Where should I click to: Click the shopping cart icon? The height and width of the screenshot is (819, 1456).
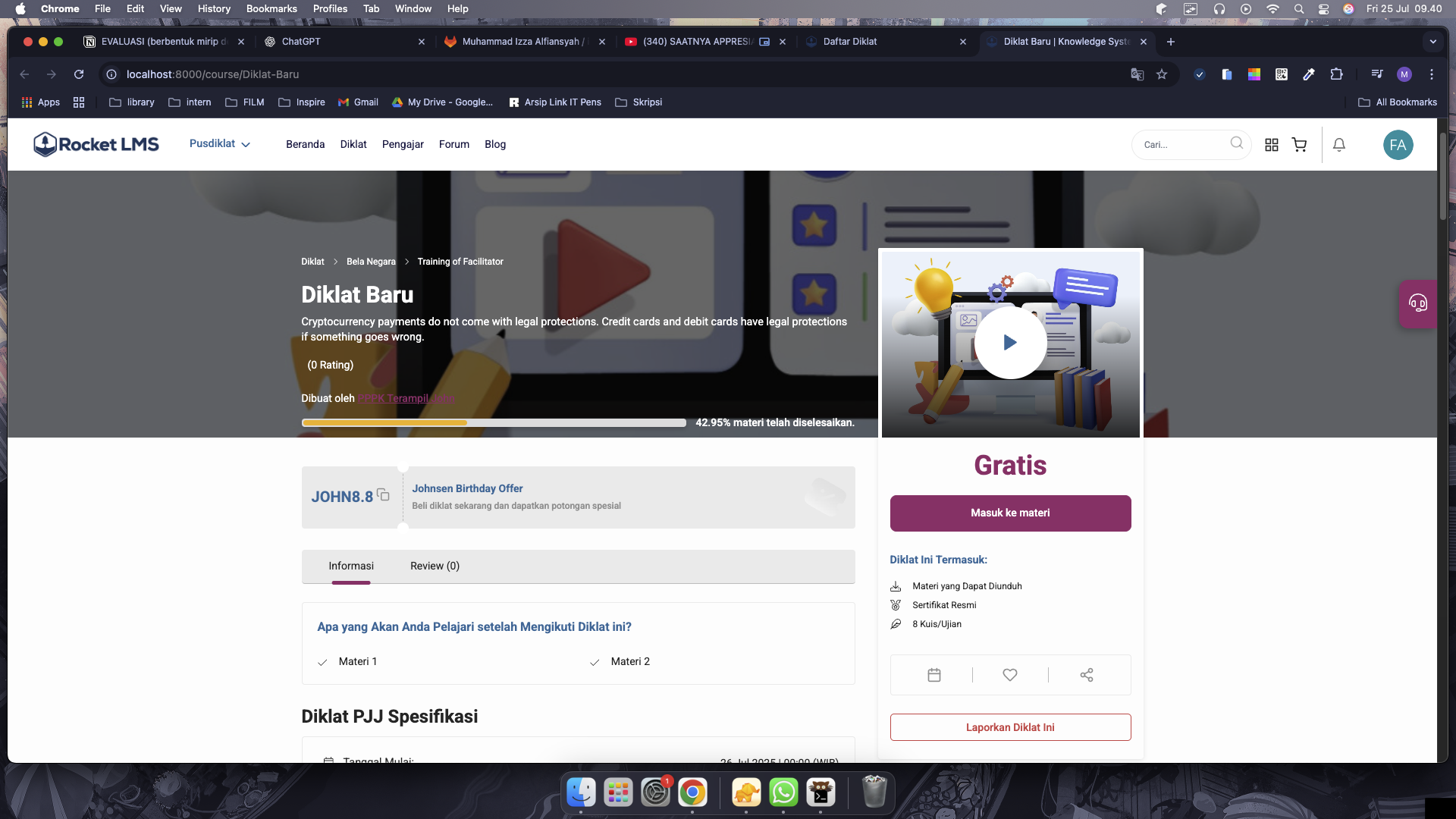pyautogui.click(x=1299, y=145)
